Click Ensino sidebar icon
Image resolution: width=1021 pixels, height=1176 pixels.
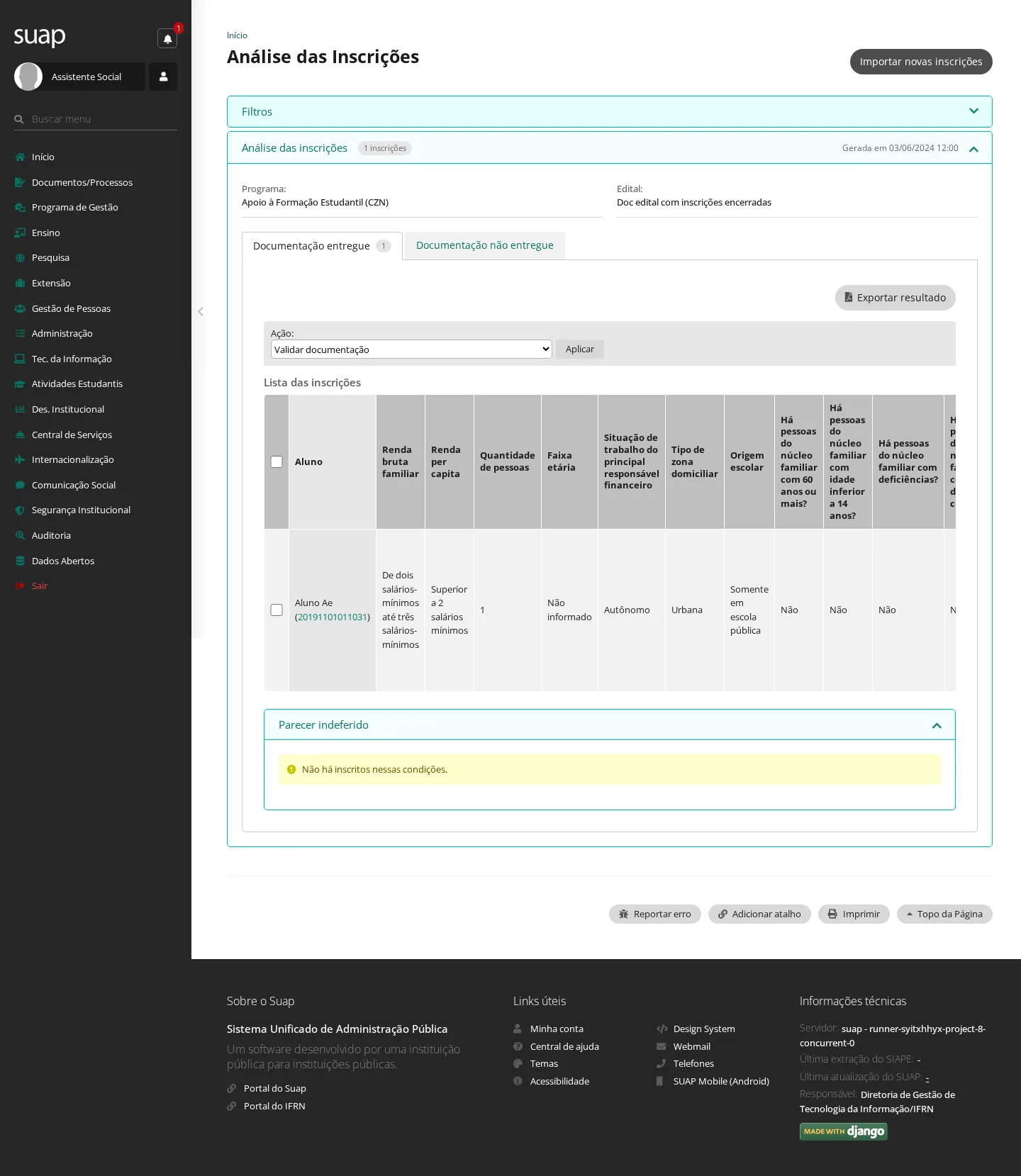[20, 233]
